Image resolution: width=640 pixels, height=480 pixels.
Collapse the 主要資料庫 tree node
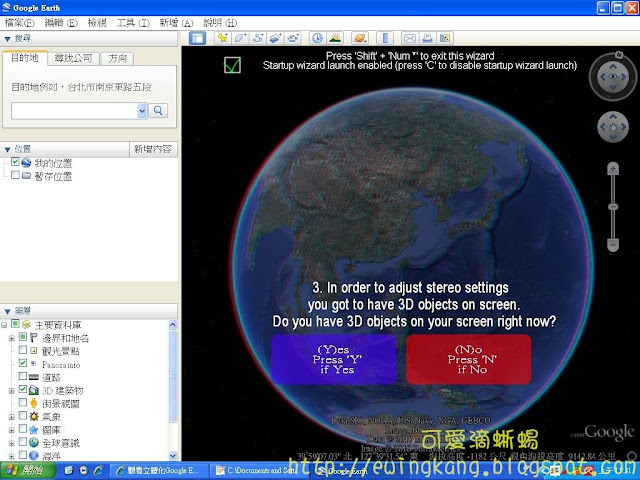click(x=4, y=325)
